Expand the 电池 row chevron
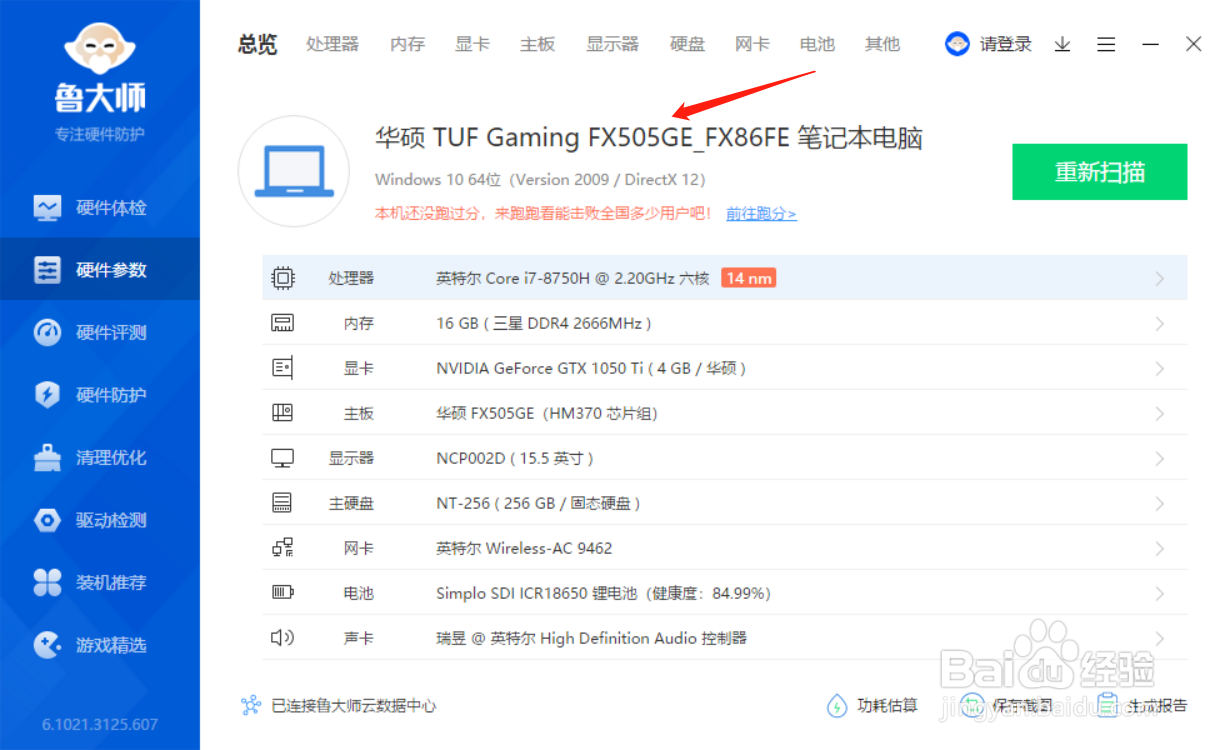The width and height of the screenshot is (1225, 750). click(1160, 594)
